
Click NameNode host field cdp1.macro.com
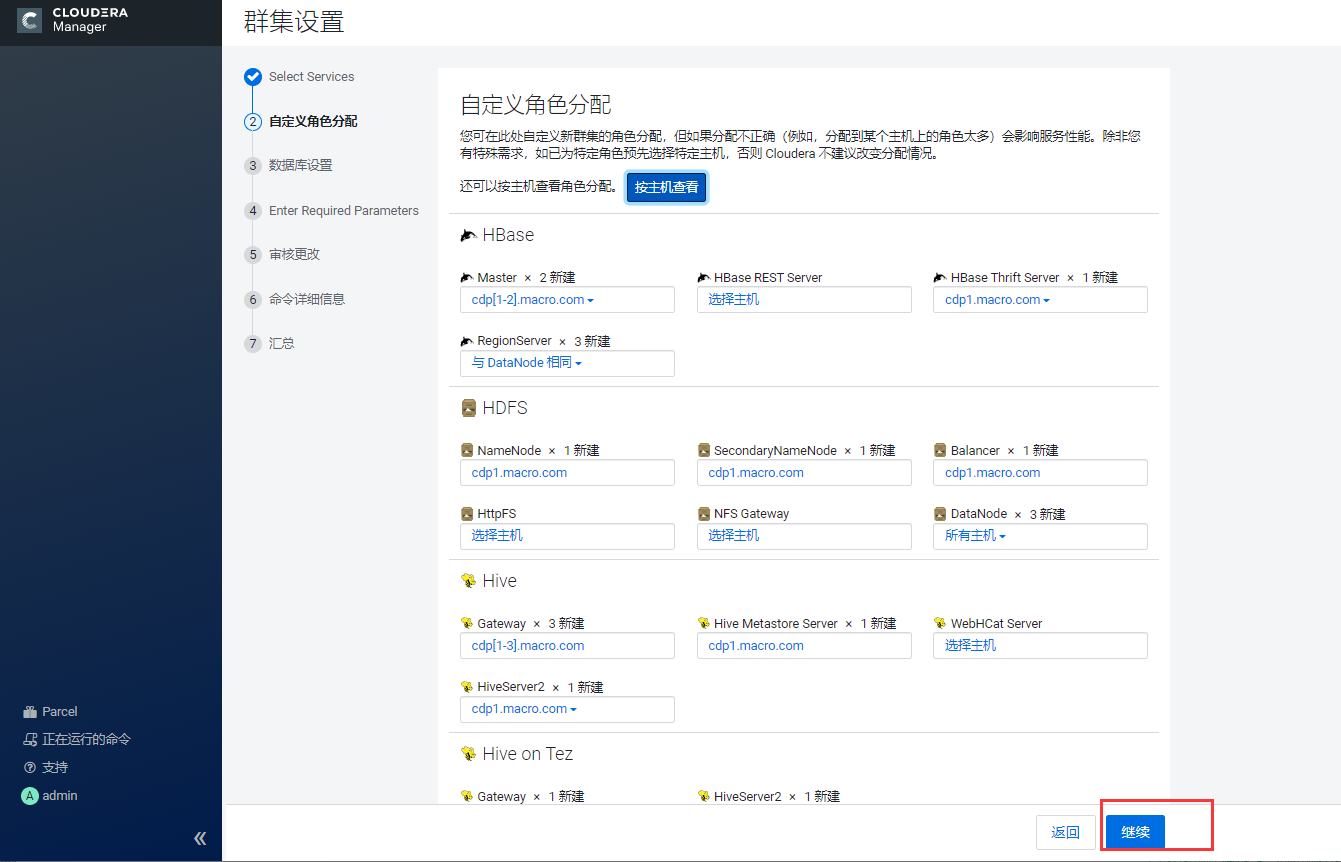coord(567,473)
